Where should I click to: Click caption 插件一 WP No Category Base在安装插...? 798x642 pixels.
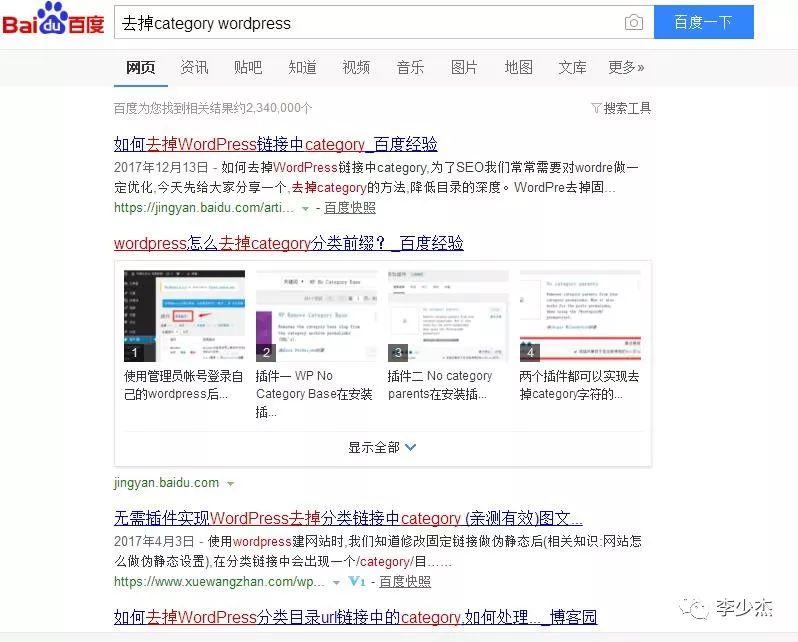click(x=314, y=394)
